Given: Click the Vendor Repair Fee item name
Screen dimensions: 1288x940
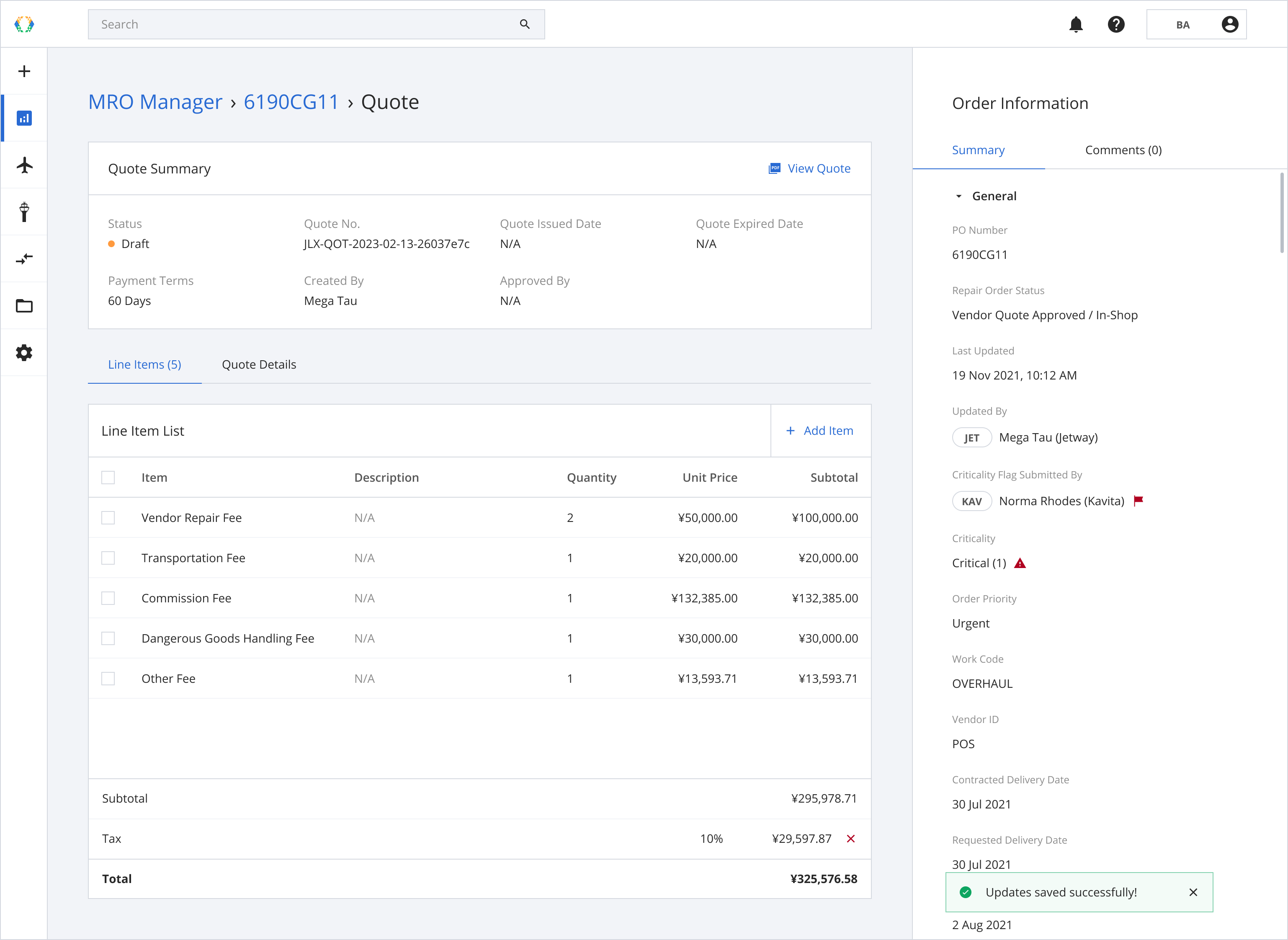Looking at the screenshot, I should (x=192, y=518).
